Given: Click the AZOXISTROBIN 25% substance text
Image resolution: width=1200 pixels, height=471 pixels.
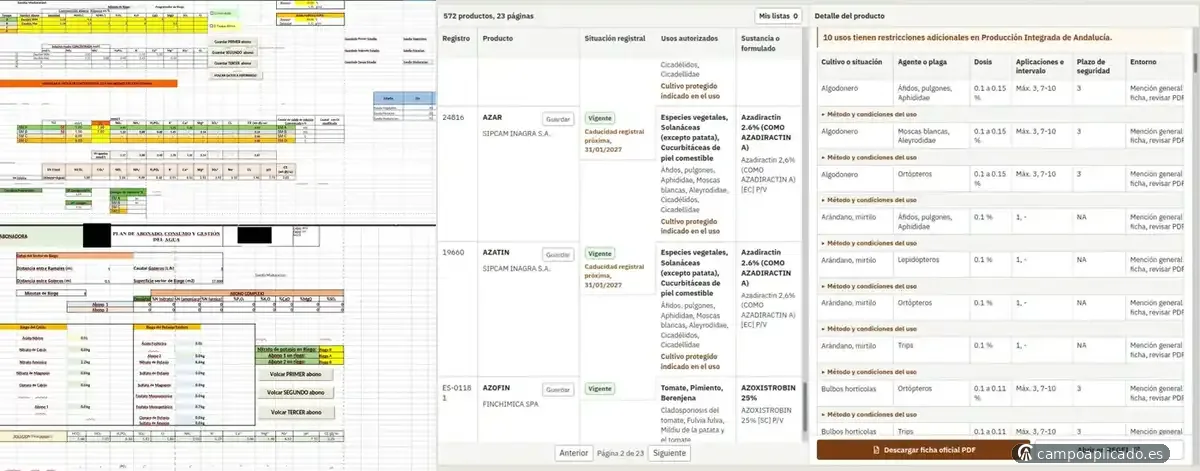Looking at the screenshot, I should coord(770,392).
